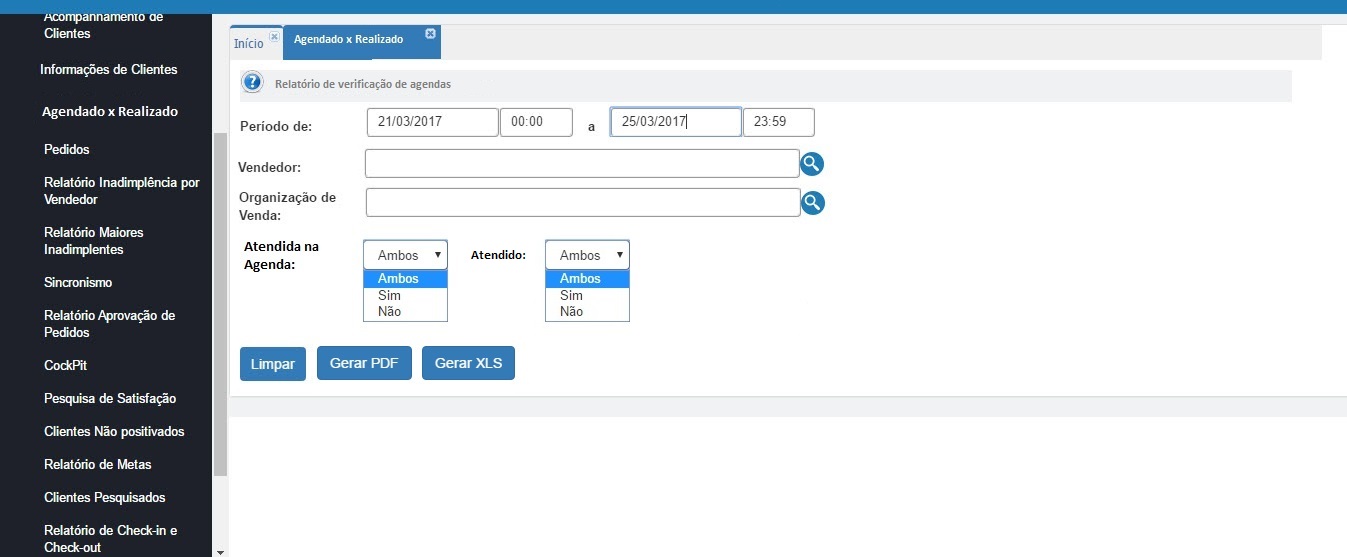Click the Gerar XLS button
The width and height of the screenshot is (1347, 557).
[468, 364]
